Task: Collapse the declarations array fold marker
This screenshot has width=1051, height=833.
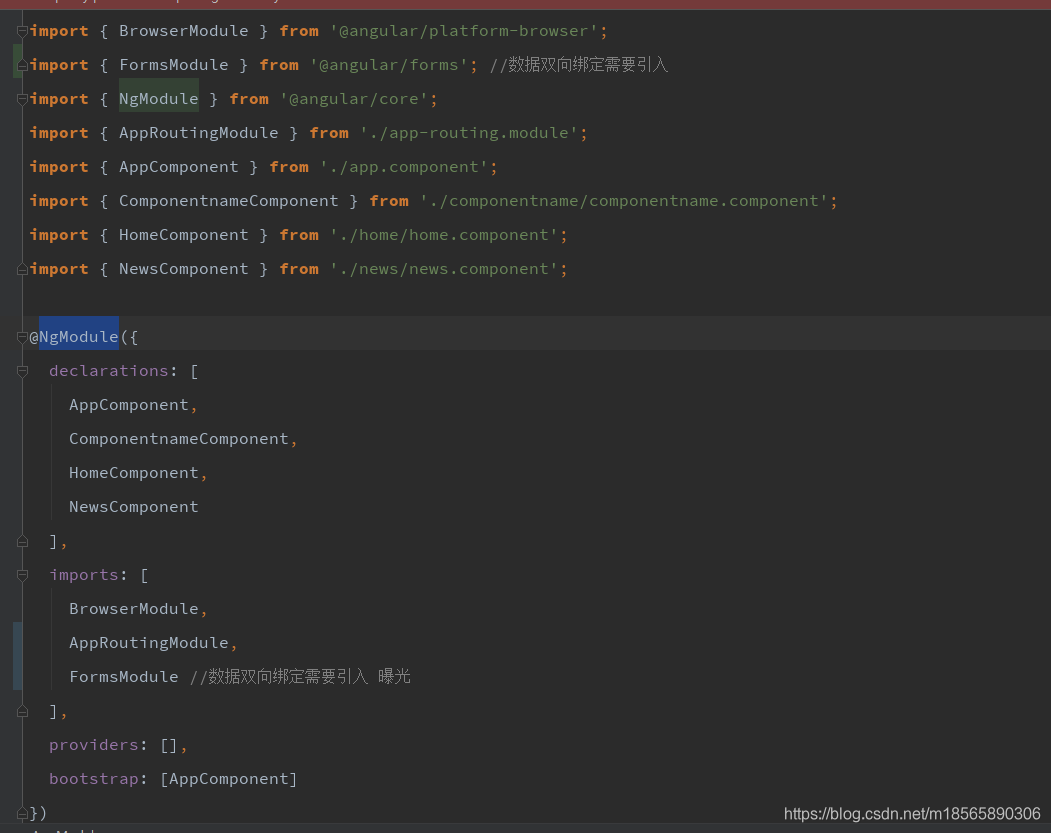Action: pos(22,371)
